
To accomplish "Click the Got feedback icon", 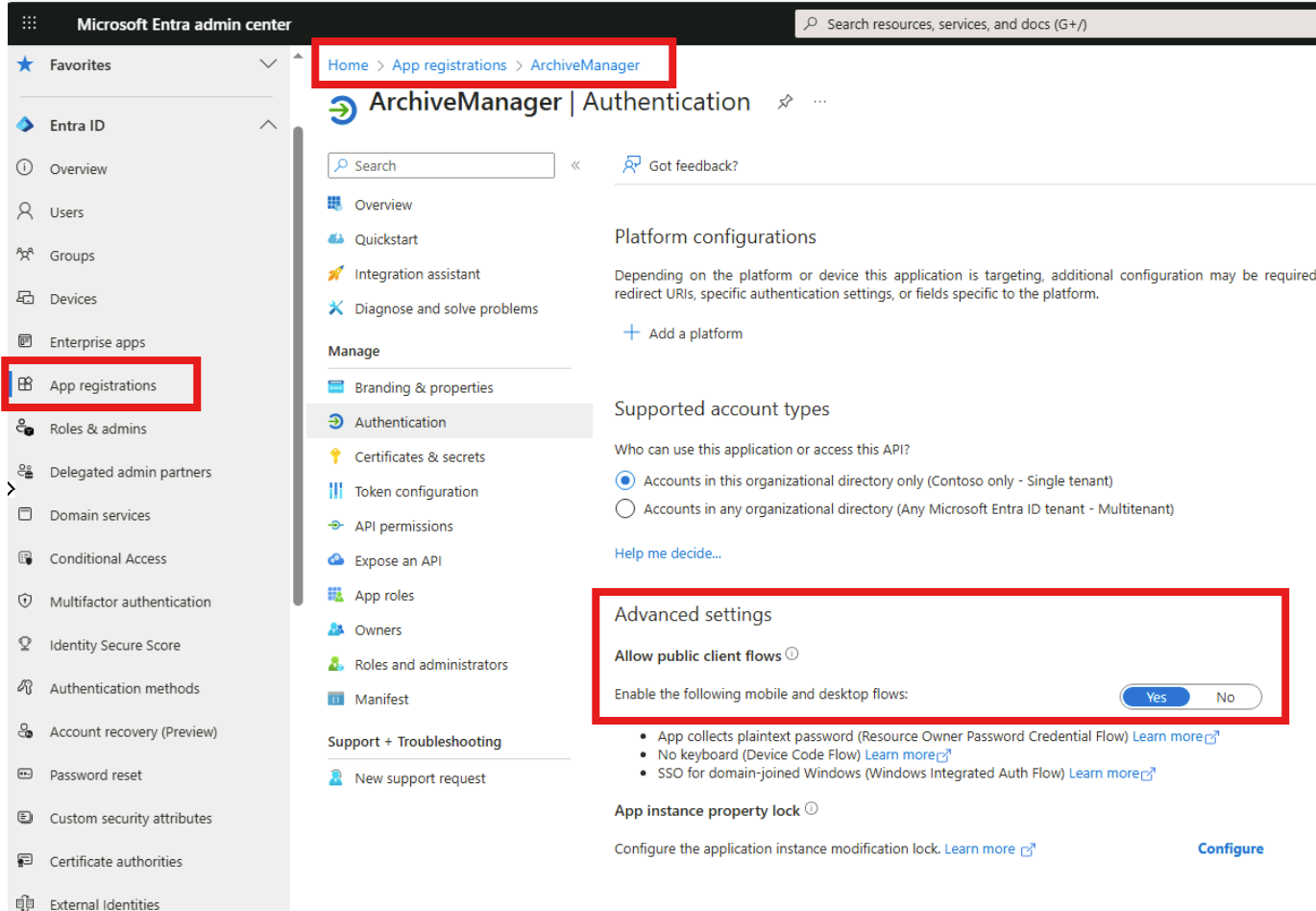I will 631,165.
